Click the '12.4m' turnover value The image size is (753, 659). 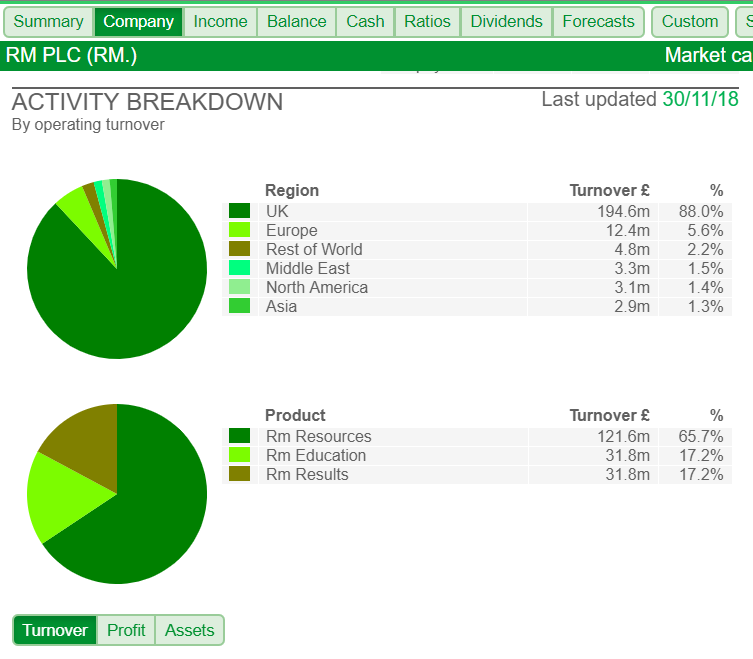(x=628, y=231)
